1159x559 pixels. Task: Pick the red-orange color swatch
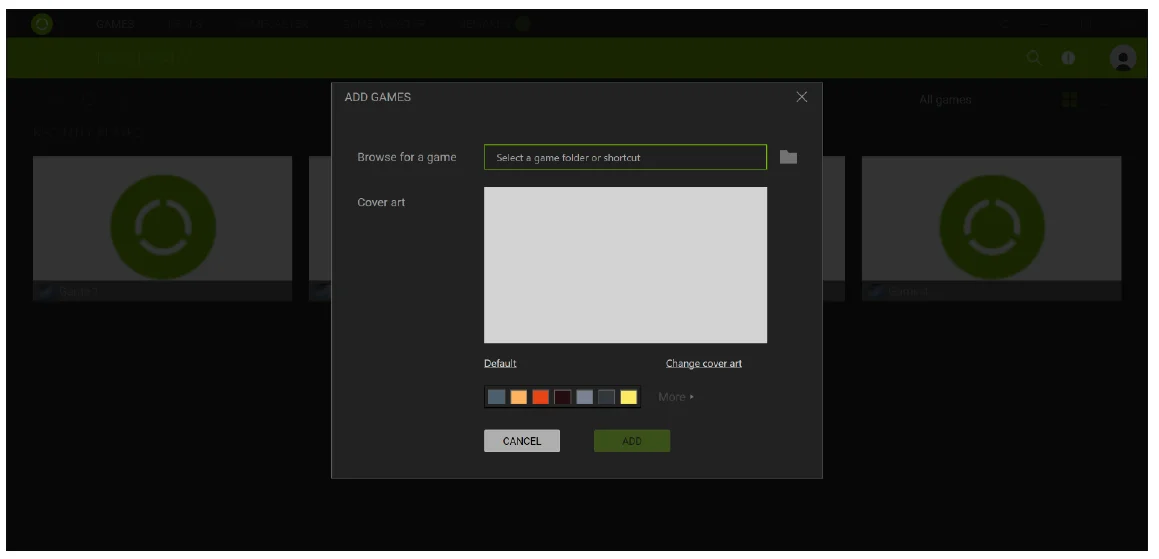pyautogui.click(x=541, y=397)
